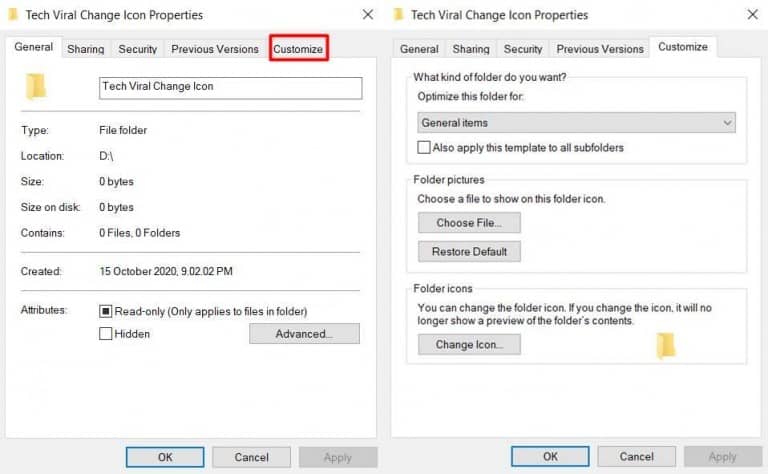The width and height of the screenshot is (768, 474).
Task: Check 'Also apply this template to all subfolders'
Action: pos(424,147)
